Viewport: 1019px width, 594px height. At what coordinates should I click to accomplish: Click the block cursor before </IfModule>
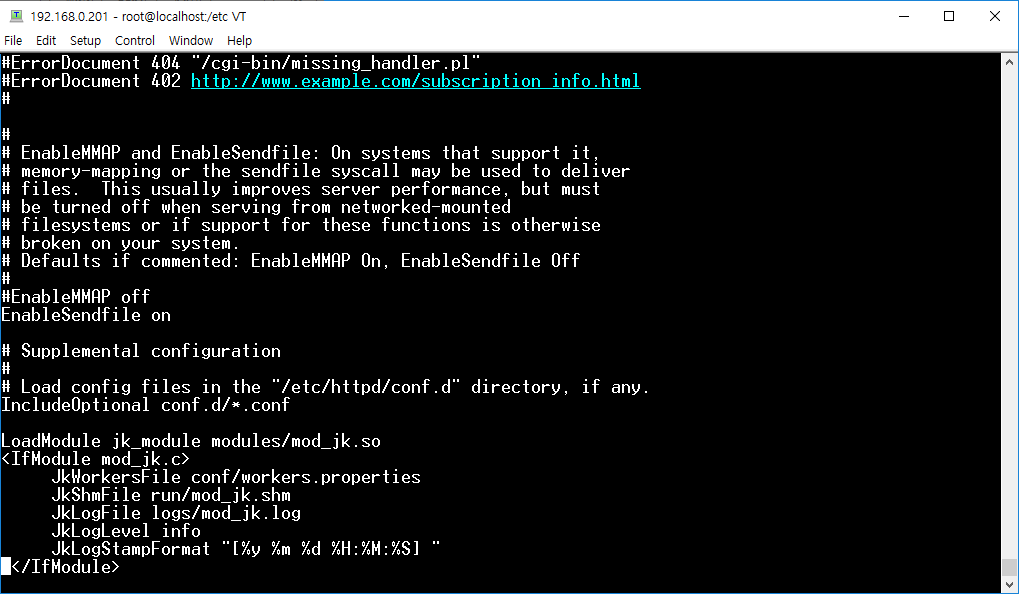(x=6, y=567)
